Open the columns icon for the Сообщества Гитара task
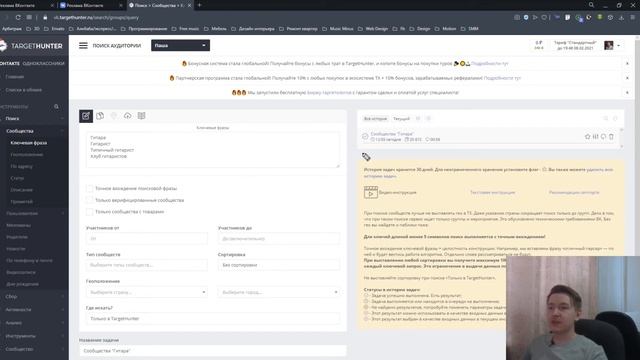 coord(596,137)
